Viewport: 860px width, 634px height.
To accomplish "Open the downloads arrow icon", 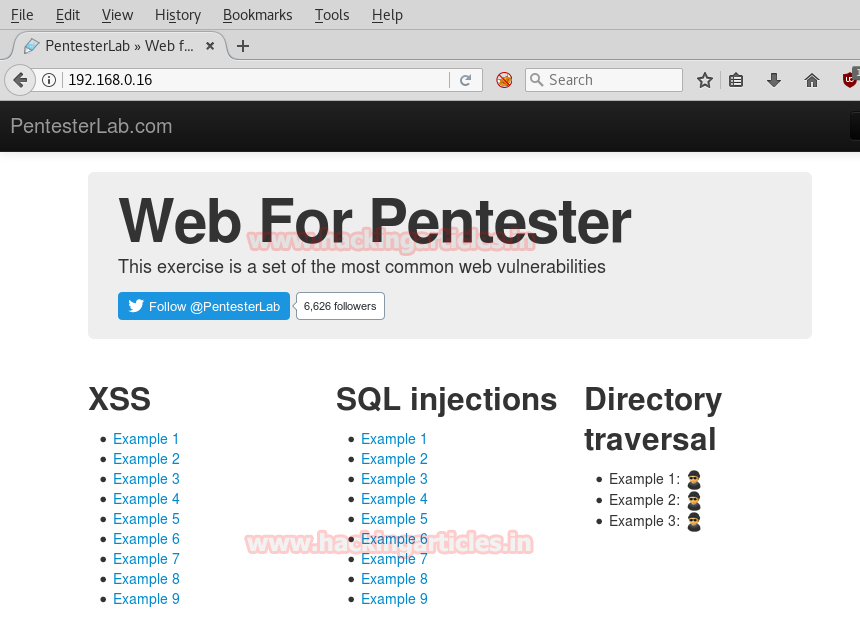I will [773, 80].
